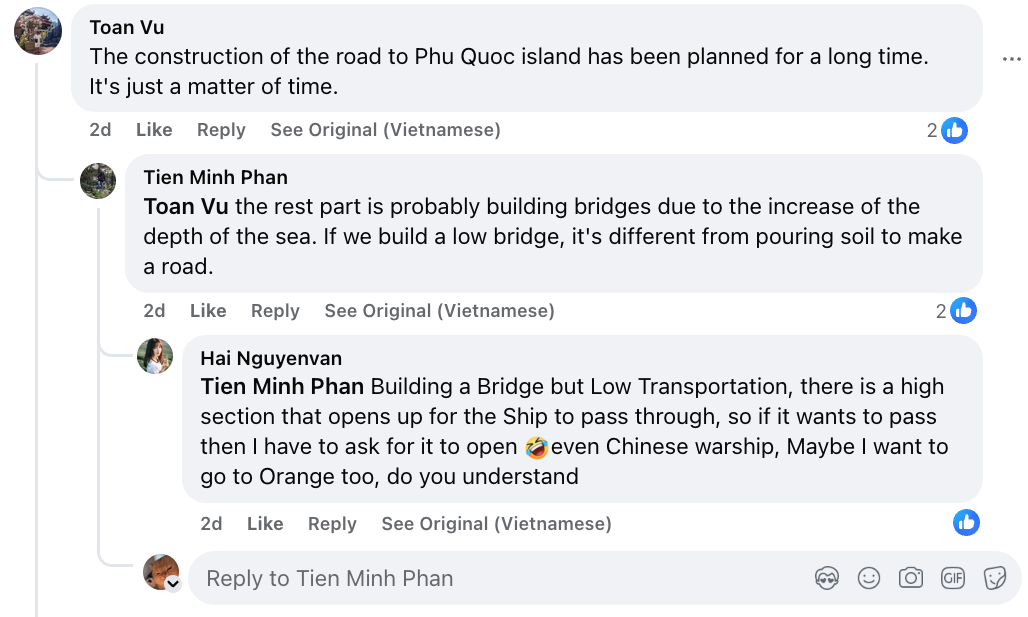Open three-dot options for Toan Vu's comment
This screenshot has height=617, width=1028.
click(1011, 59)
